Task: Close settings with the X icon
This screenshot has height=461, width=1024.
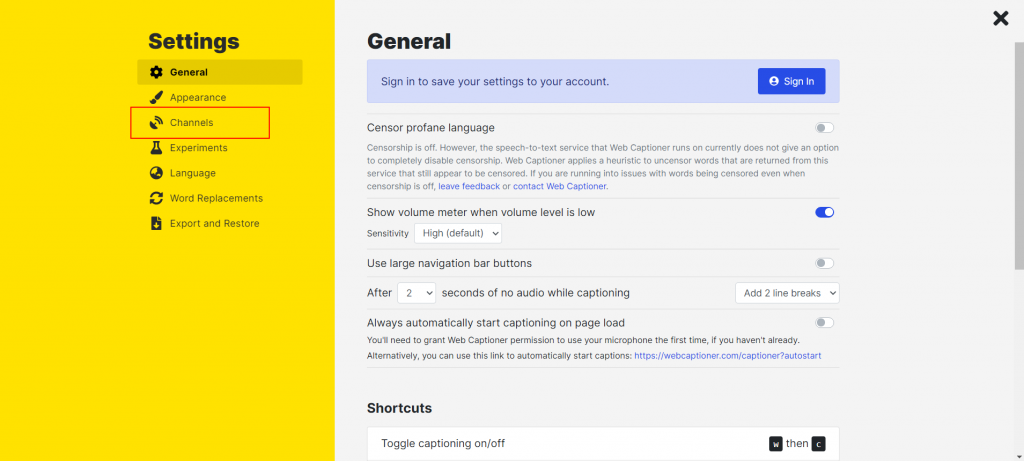Action: pyautogui.click(x=1000, y=18)
